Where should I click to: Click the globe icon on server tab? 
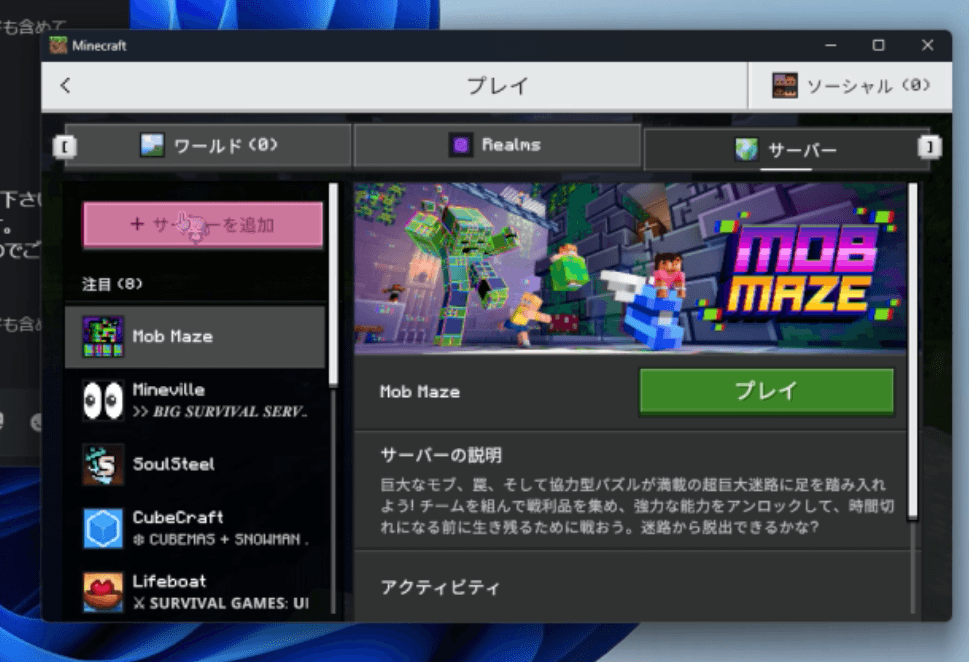[x=747, y=149]
